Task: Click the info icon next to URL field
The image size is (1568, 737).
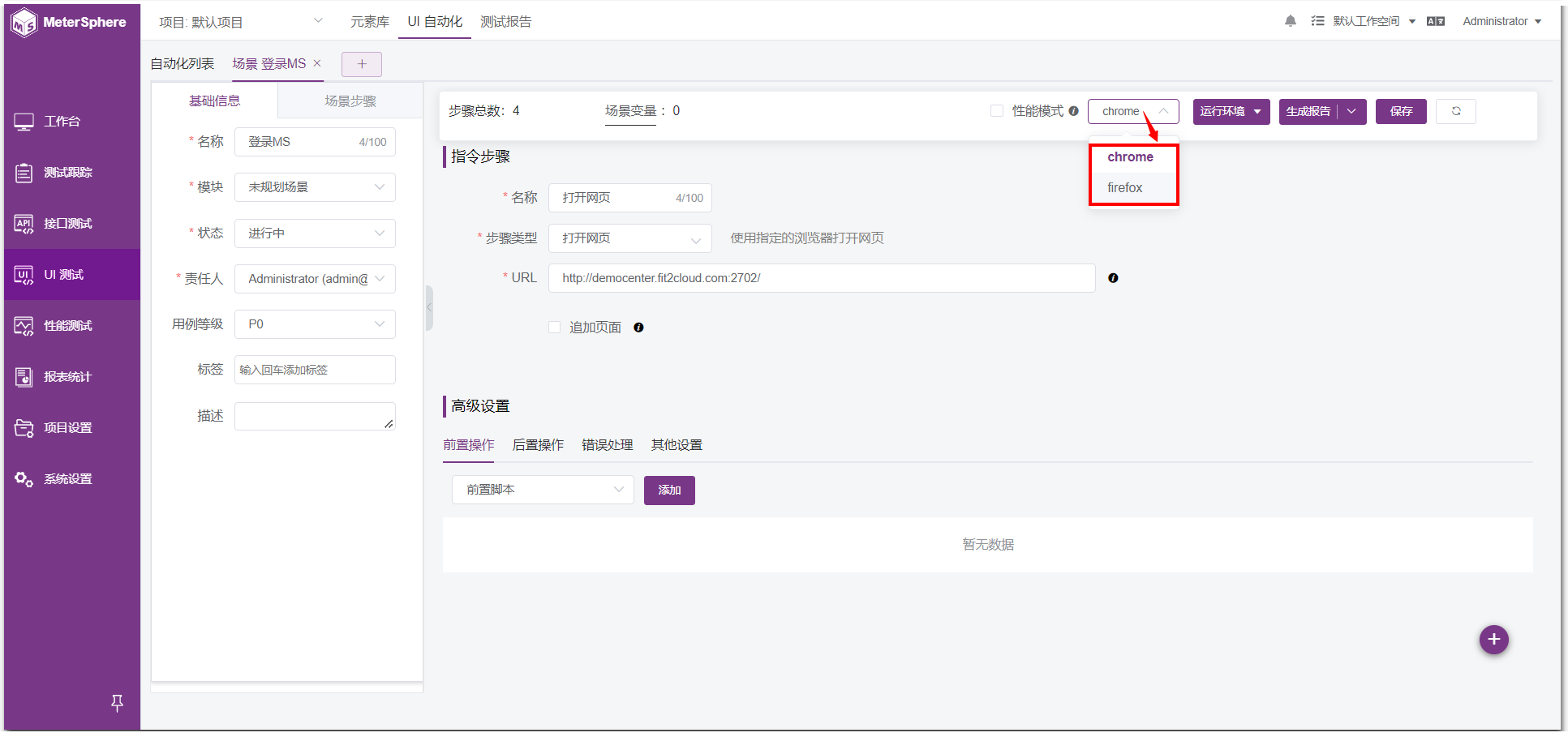Action: tap(1113, 278)
